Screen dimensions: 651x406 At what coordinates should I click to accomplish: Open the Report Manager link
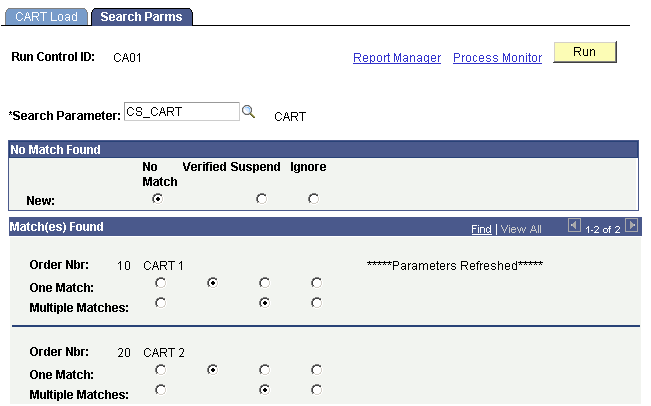397,58
